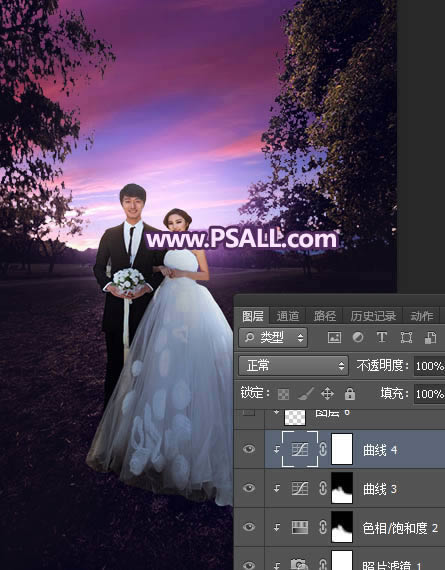Filter layers by shape layer icon
The image size is (445, 570).
406,337
